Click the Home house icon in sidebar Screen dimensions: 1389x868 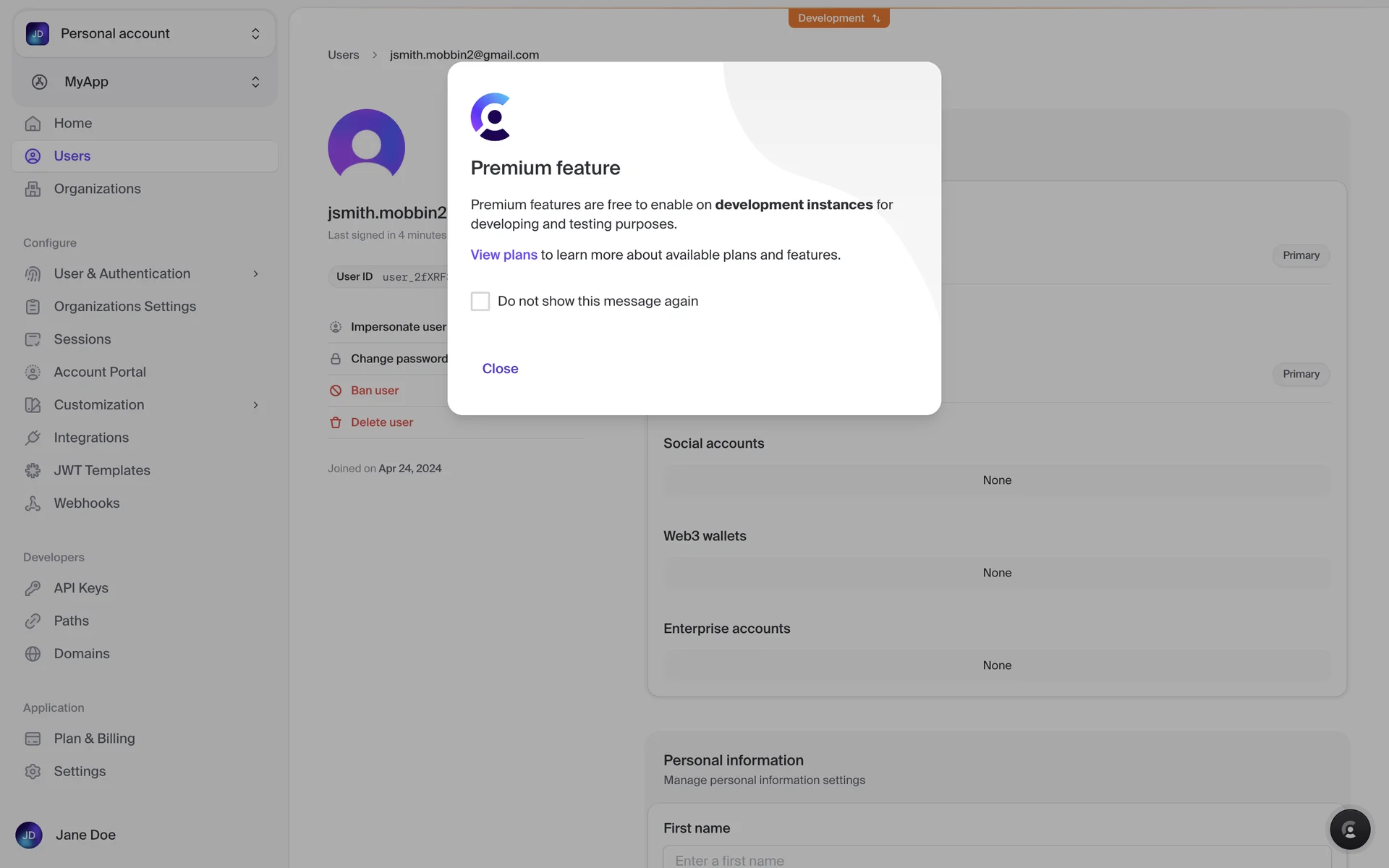pos(33,124)
